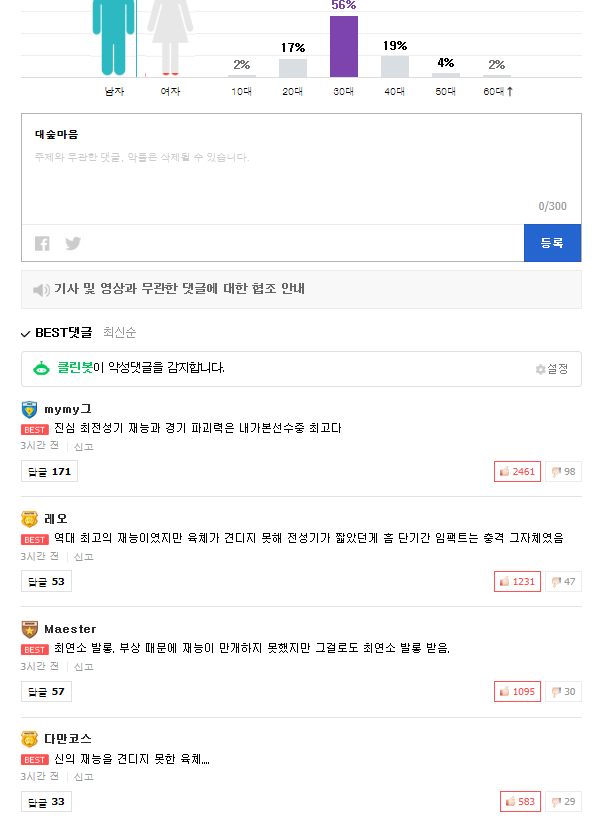Click Maester's profile badge icon
Image resolution: width=616 pixels, height=819 pixels.
click(29, 629)
